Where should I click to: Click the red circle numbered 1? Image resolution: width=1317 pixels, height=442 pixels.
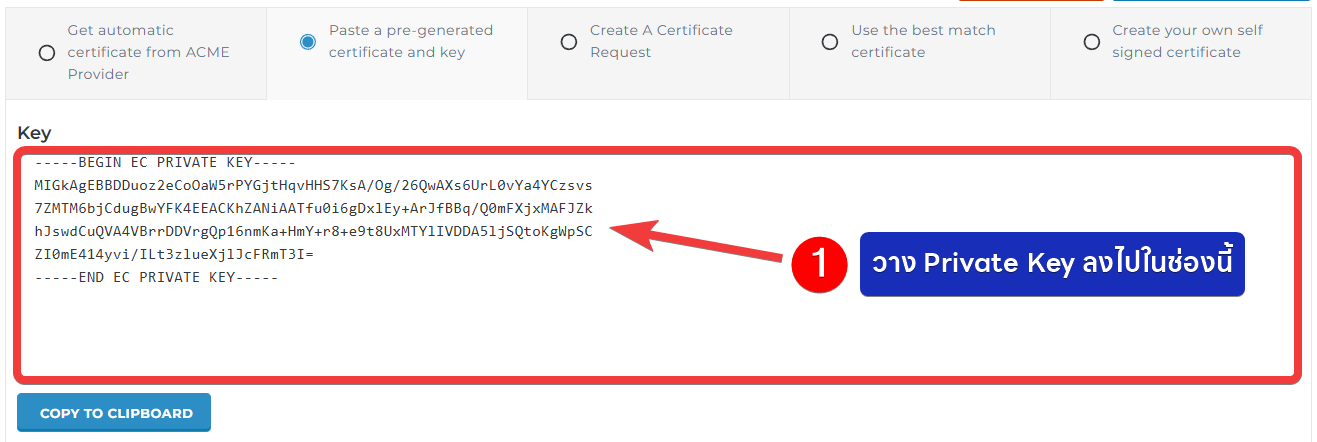[820, 264]
